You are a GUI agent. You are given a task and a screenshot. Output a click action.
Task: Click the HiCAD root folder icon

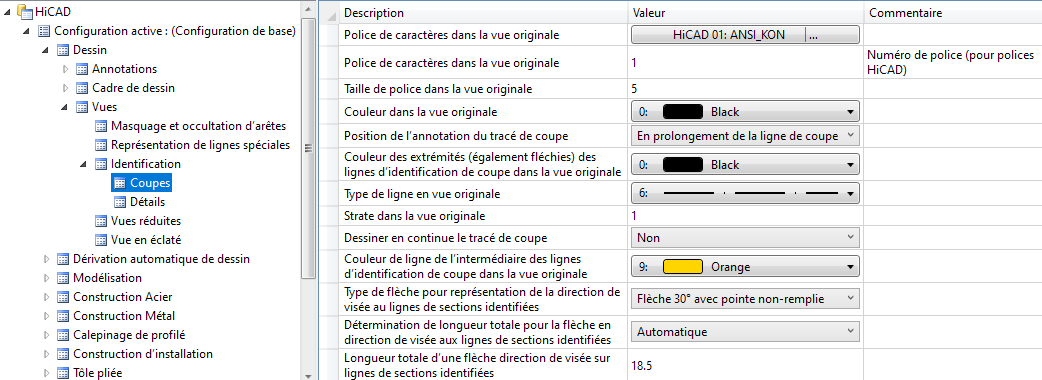click(x=25, y=11)
